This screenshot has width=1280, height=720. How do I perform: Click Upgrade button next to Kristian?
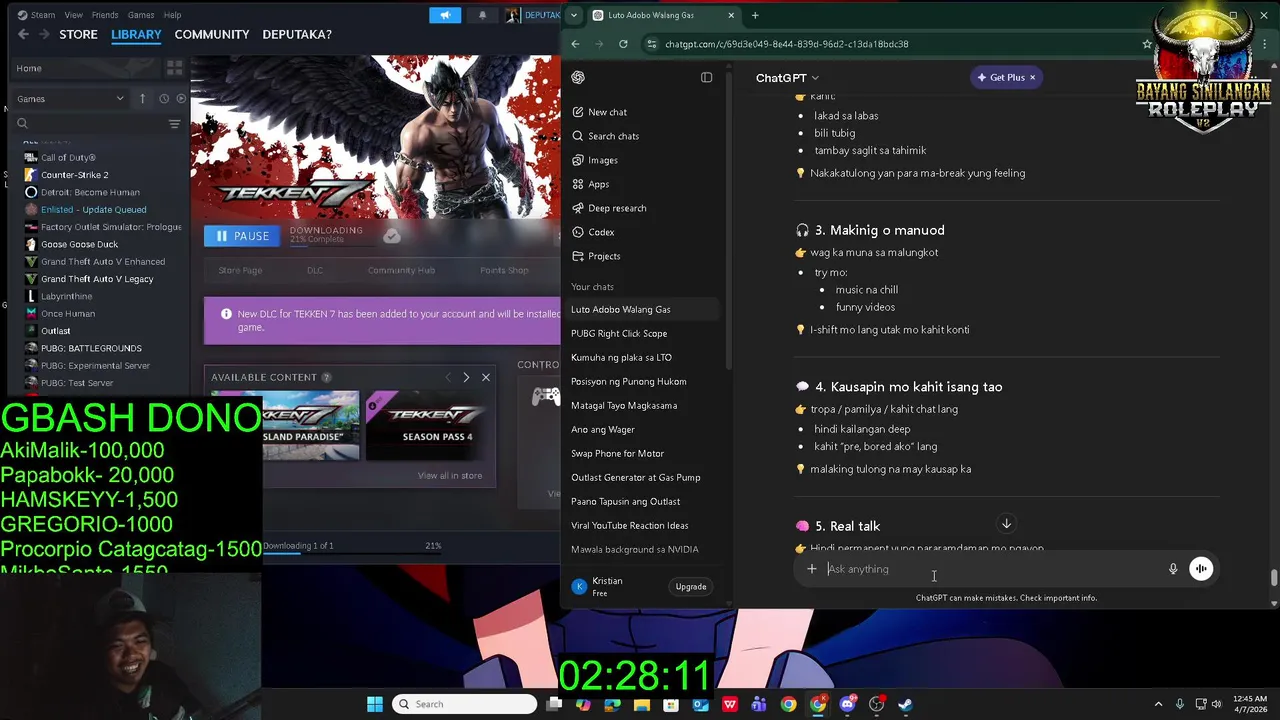tap(691, 587)
